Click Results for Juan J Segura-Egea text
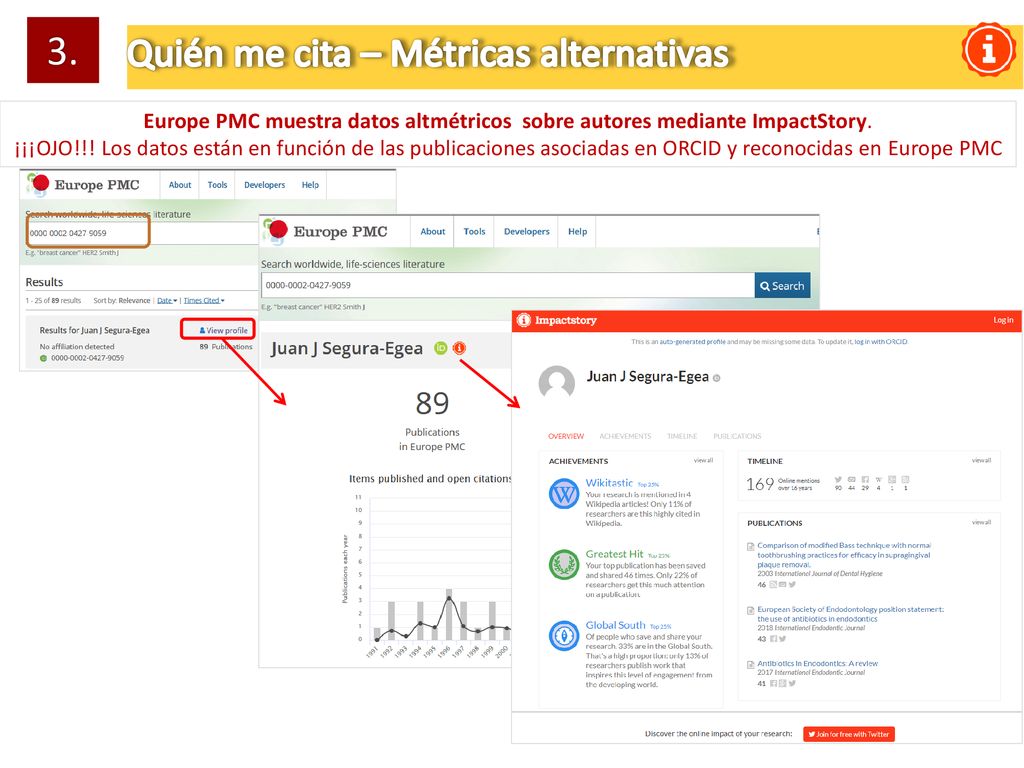The width and height of the screenshot is (1024, 768). [x=95, y=330]
